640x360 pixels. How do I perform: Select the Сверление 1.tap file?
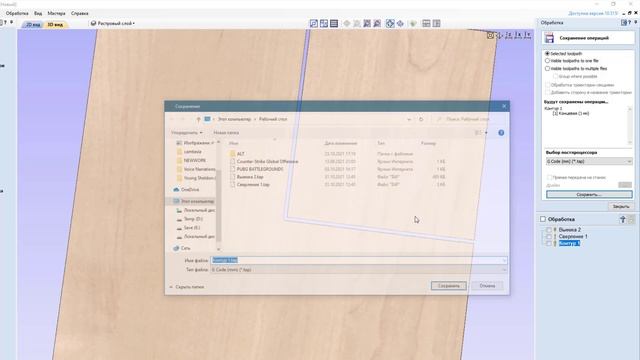click(x=249, y=185)
